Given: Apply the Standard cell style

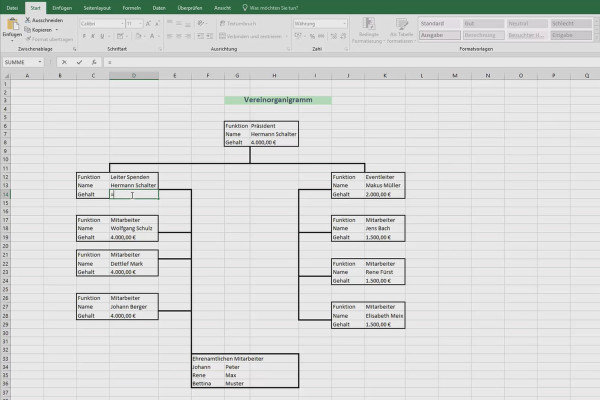Looking at the screenshot, I should pyautogui.click(x=440, y=23).
